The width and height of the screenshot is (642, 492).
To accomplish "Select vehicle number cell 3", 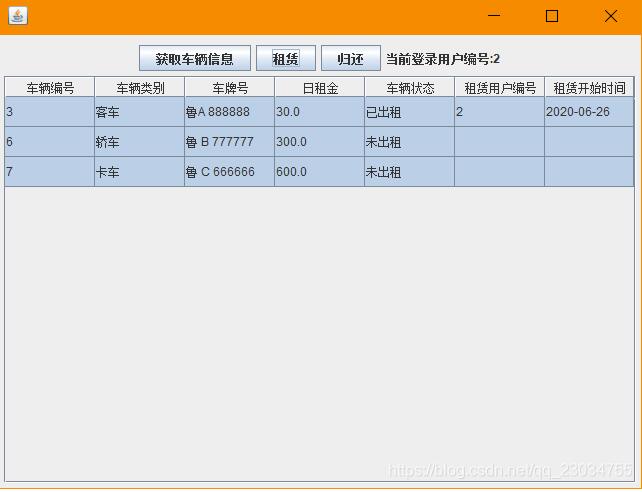I will pos(50,112).
